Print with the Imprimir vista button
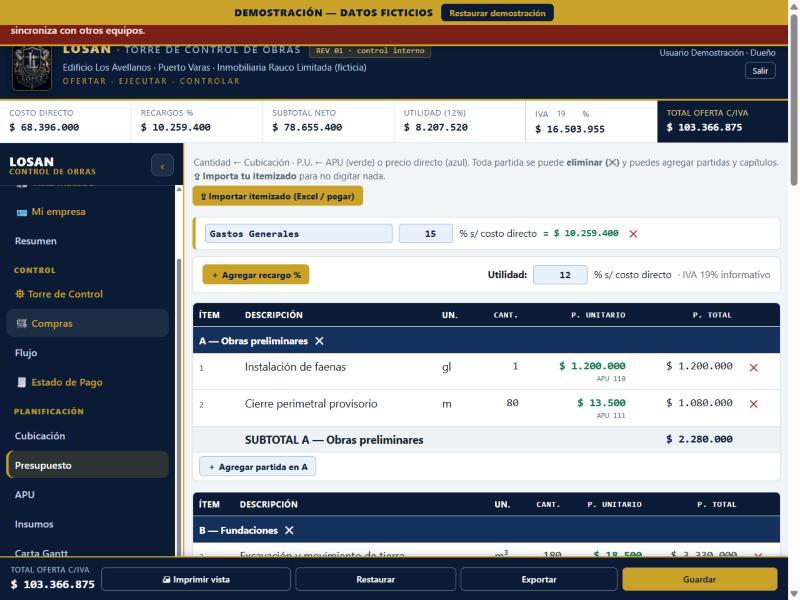The image size is (800, 600). click(196, 580)
